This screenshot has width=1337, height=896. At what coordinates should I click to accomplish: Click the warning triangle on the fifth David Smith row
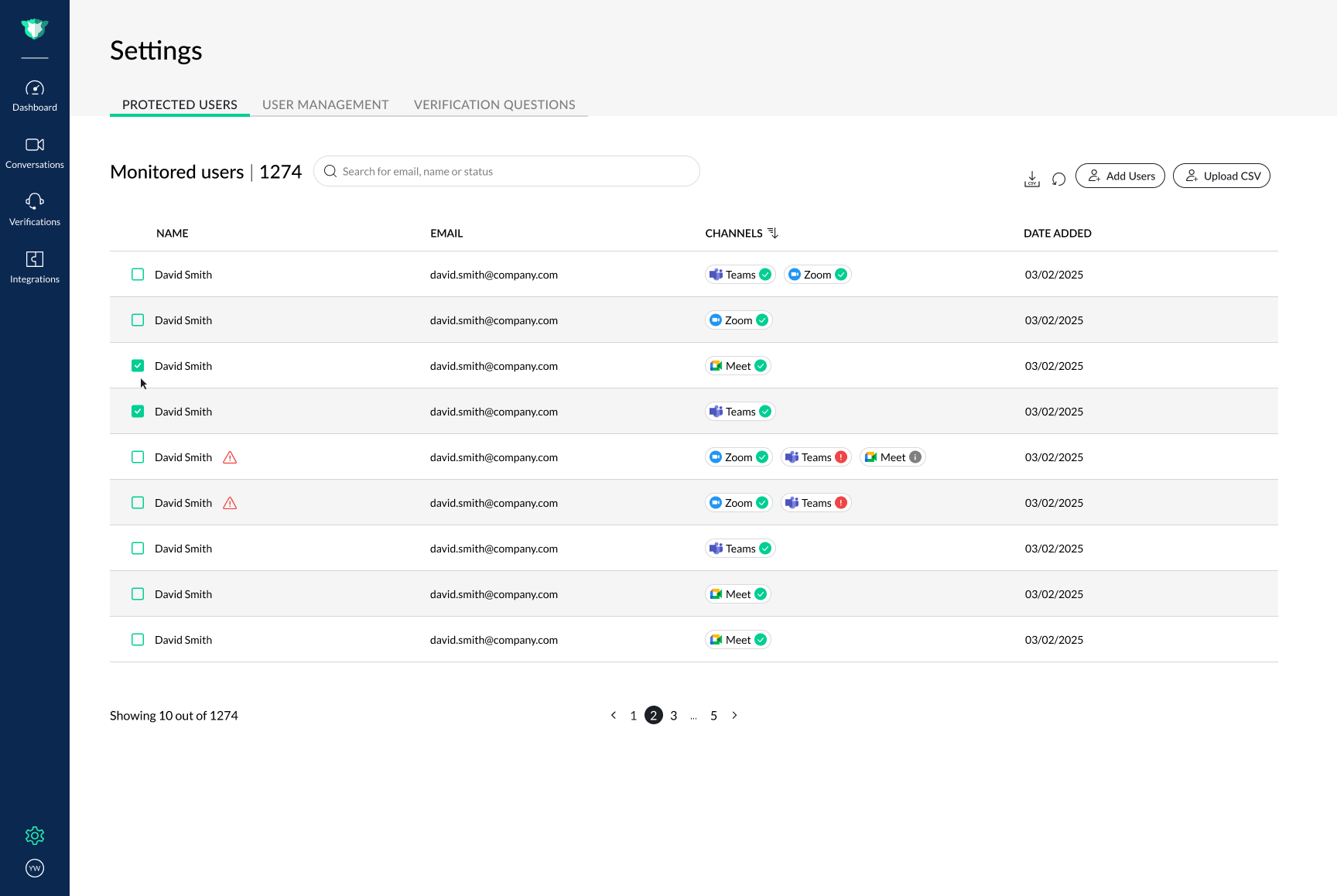coord(230,457)
